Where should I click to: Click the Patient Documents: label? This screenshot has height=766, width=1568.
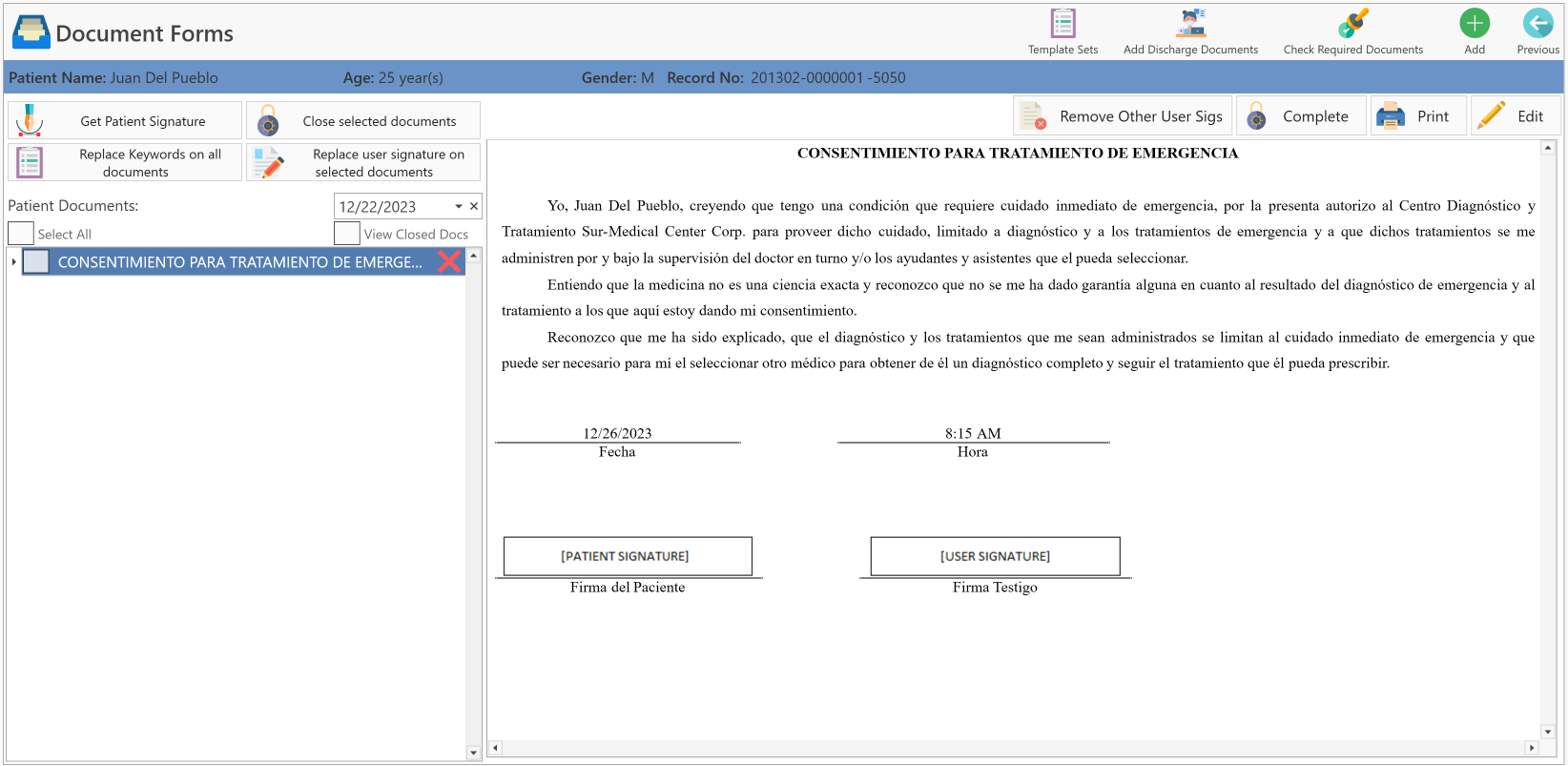73,206
